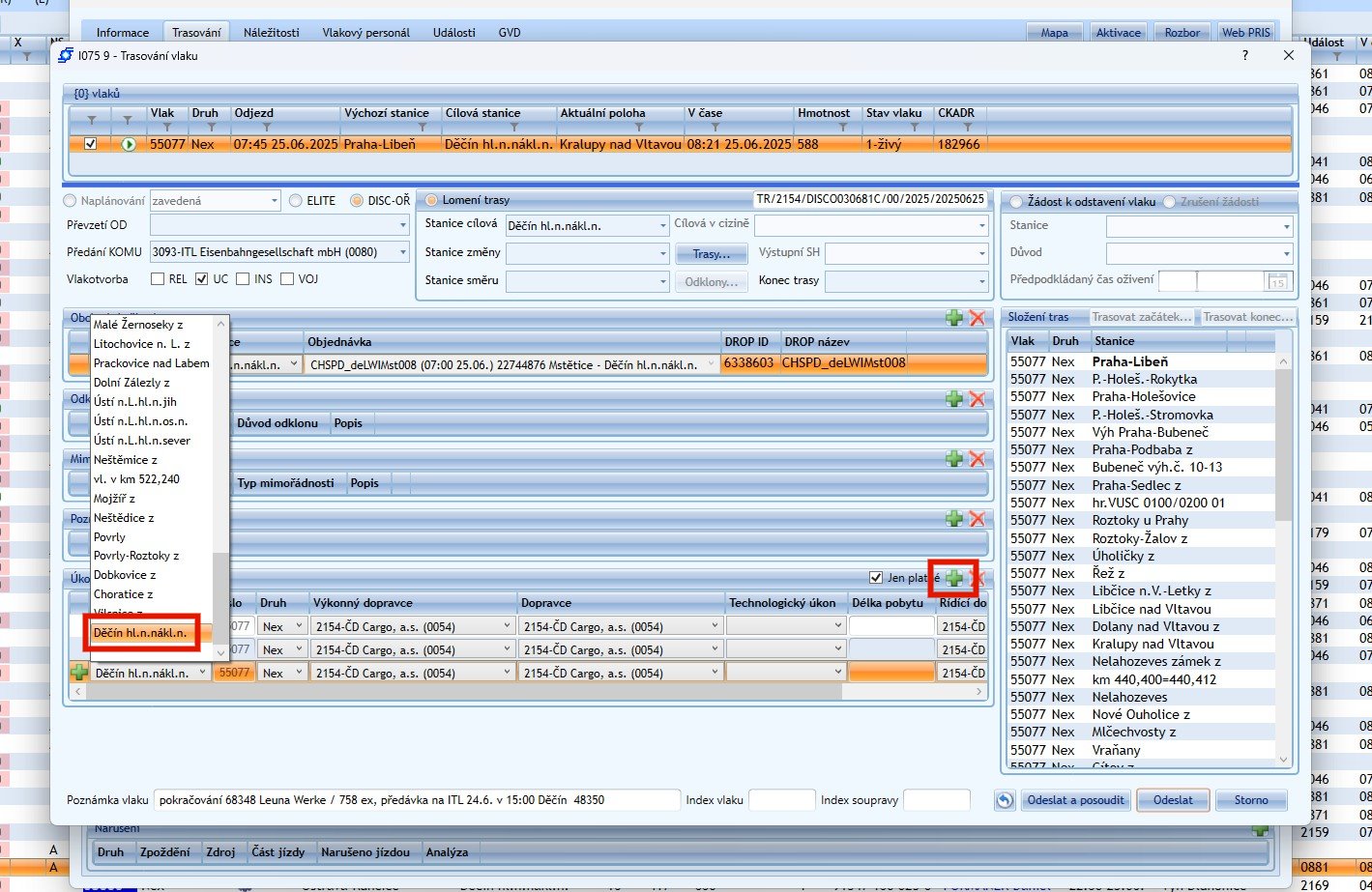Enable the REL Vlakotvorba checkbox

click(x=158, y=279)
